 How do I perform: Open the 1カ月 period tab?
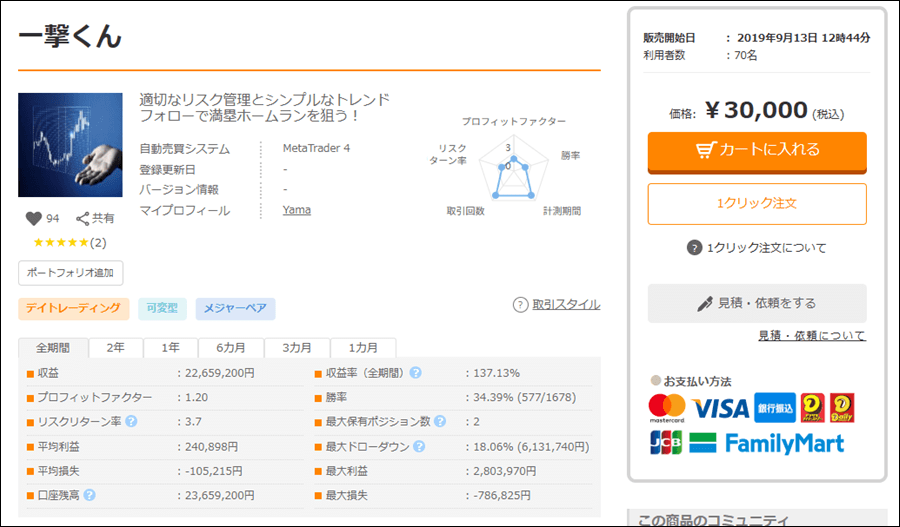click(363, 348)
